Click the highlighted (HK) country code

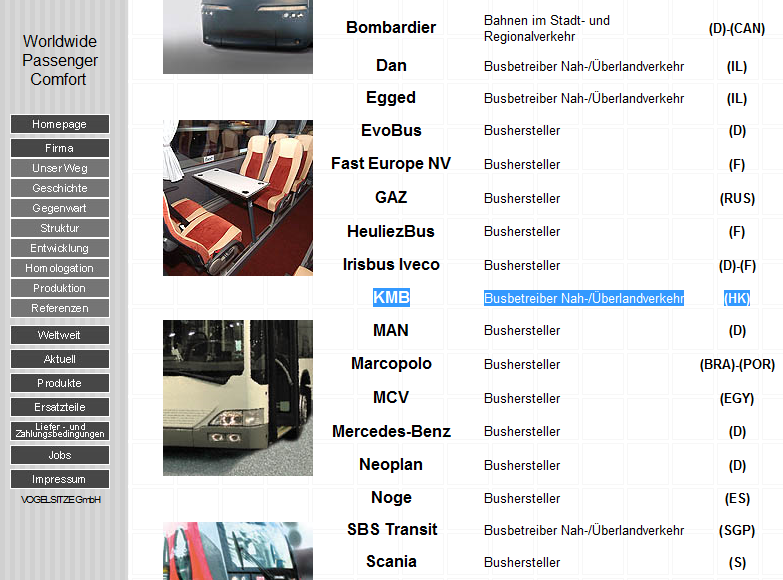tap(737, 298)
